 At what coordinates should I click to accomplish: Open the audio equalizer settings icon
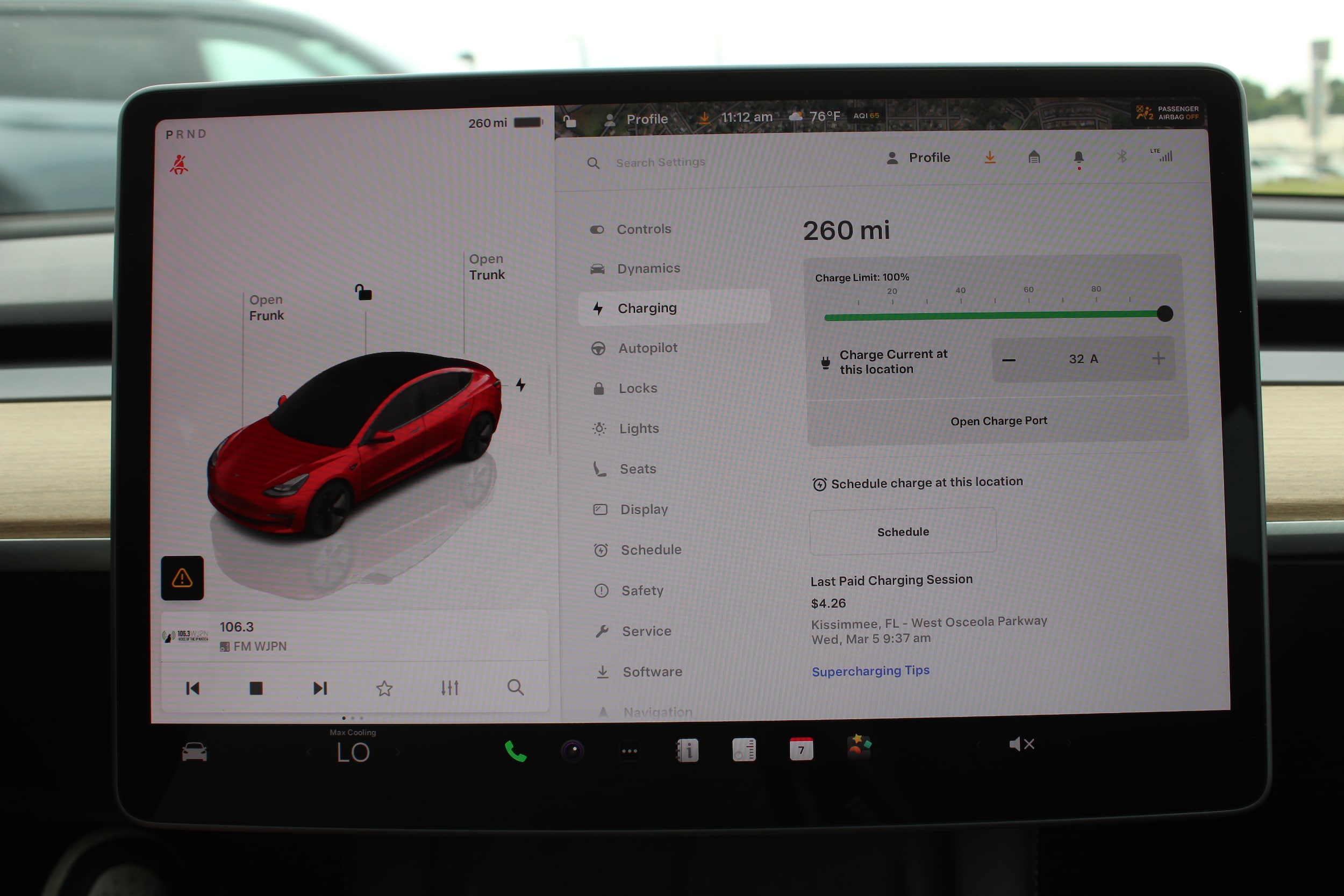(x=450, y=687)
